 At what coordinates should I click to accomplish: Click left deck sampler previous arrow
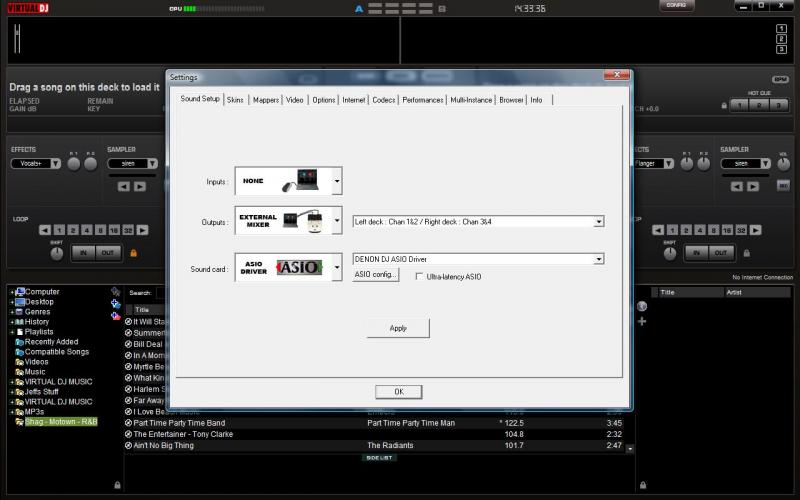tap(123, 187)
